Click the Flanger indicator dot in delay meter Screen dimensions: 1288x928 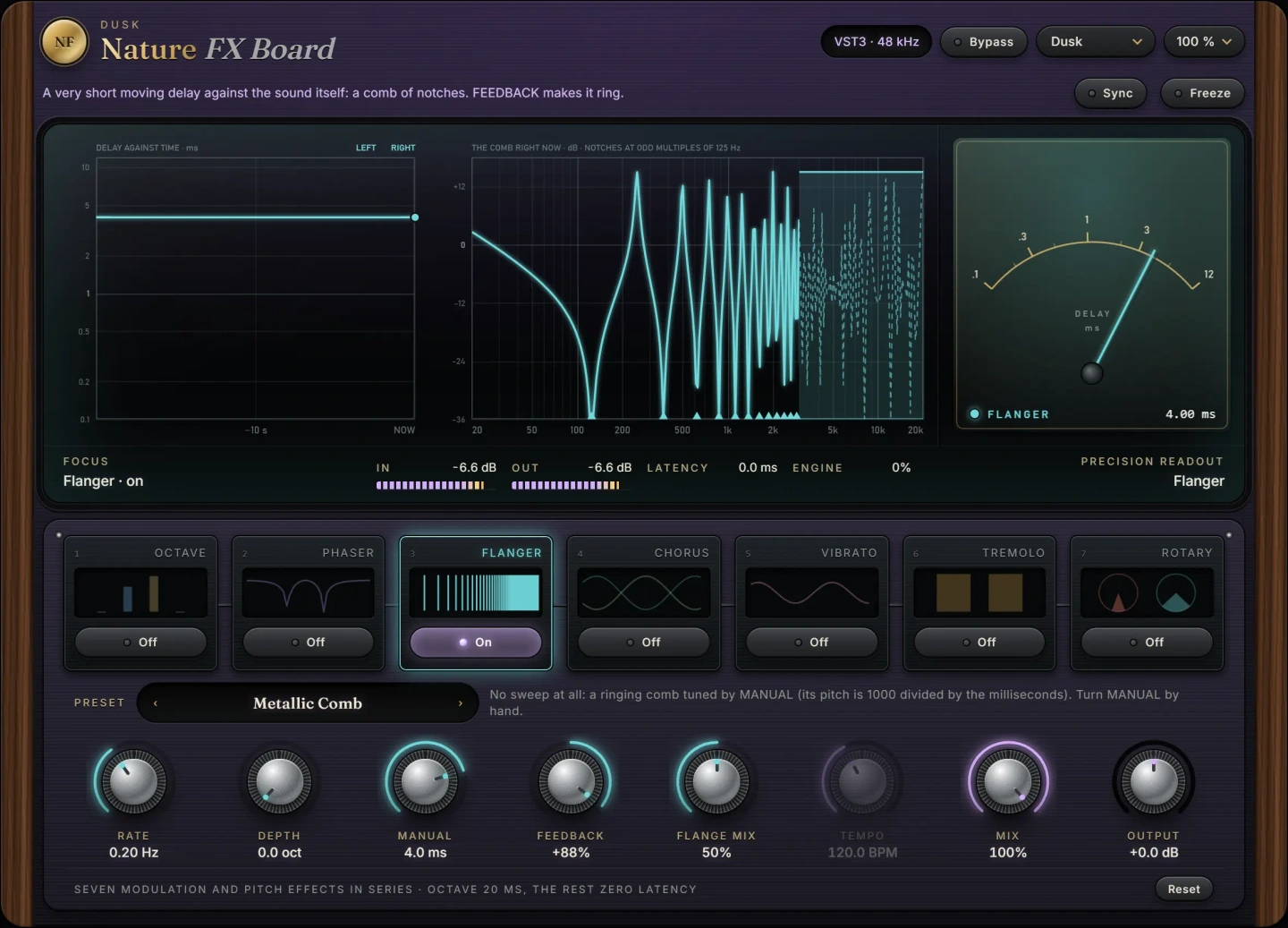point(974,414)
